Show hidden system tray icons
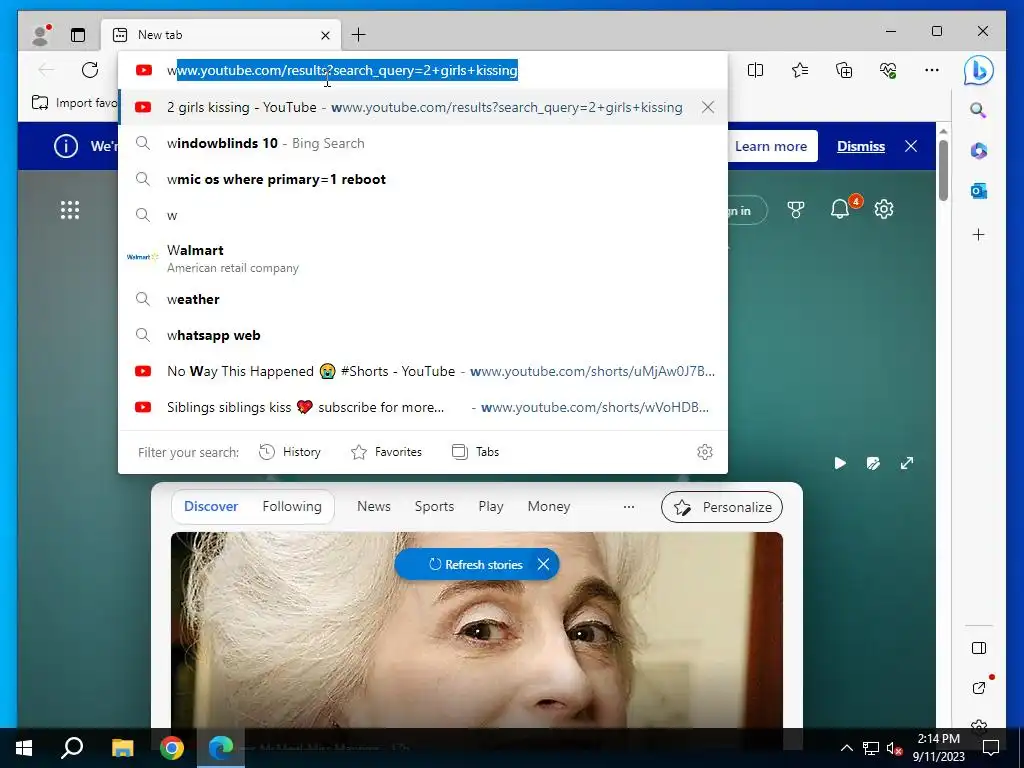The image size is (1024, 768). pos(846,748)
